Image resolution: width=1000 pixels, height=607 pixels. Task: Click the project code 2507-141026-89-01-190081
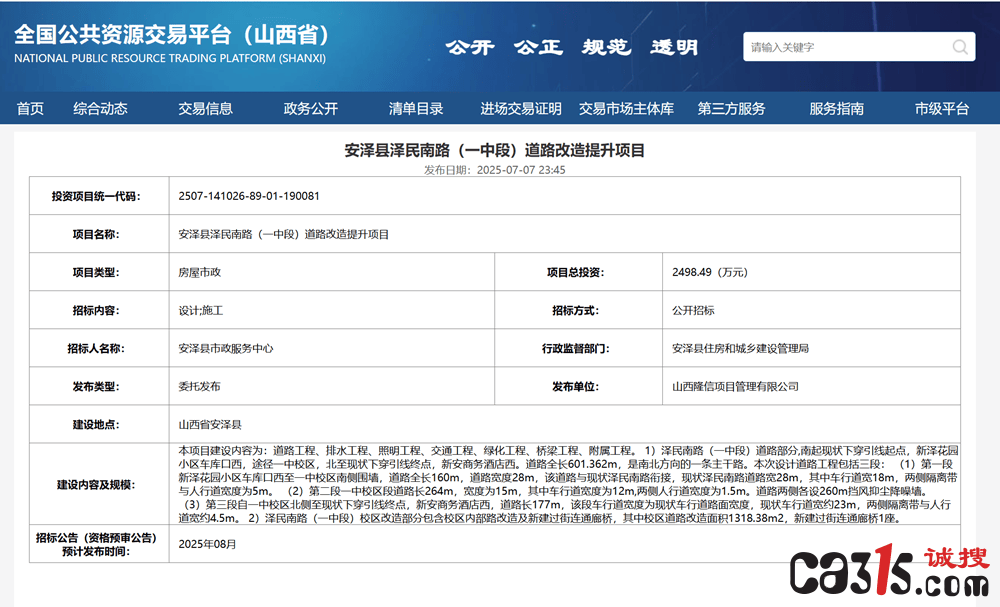(x=249, y=196)
